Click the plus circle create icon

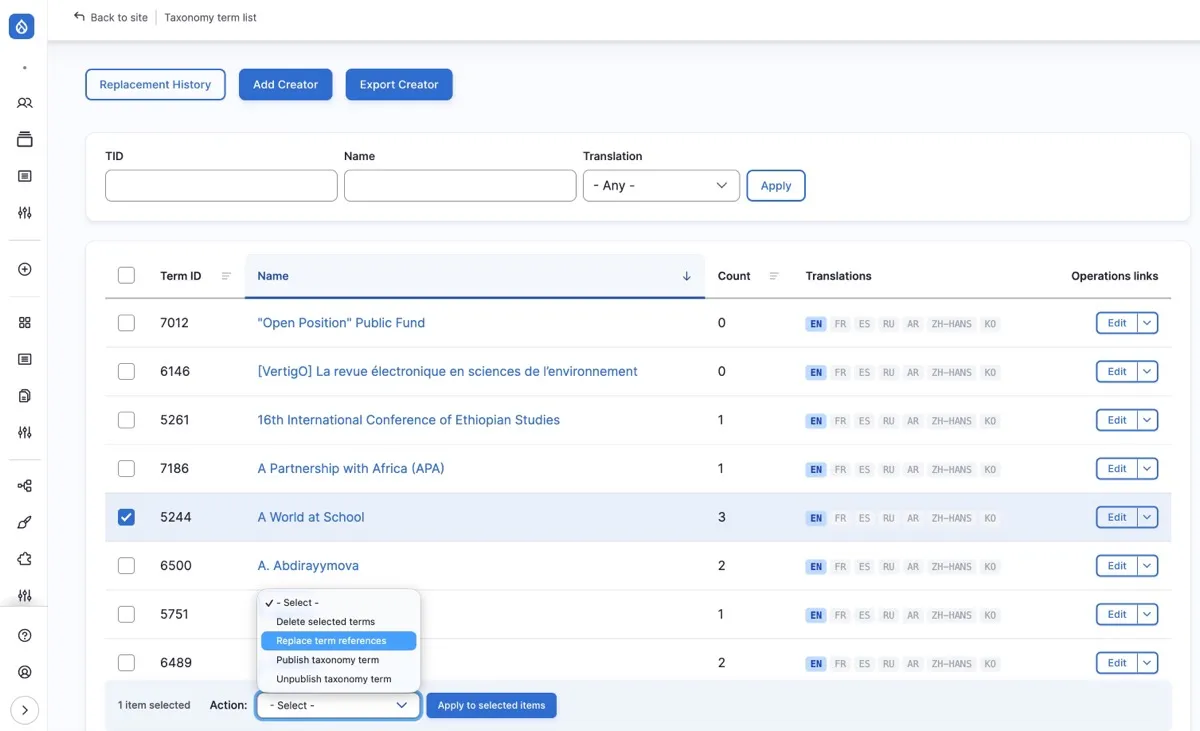pyautogui.click(x=25, y=269)
